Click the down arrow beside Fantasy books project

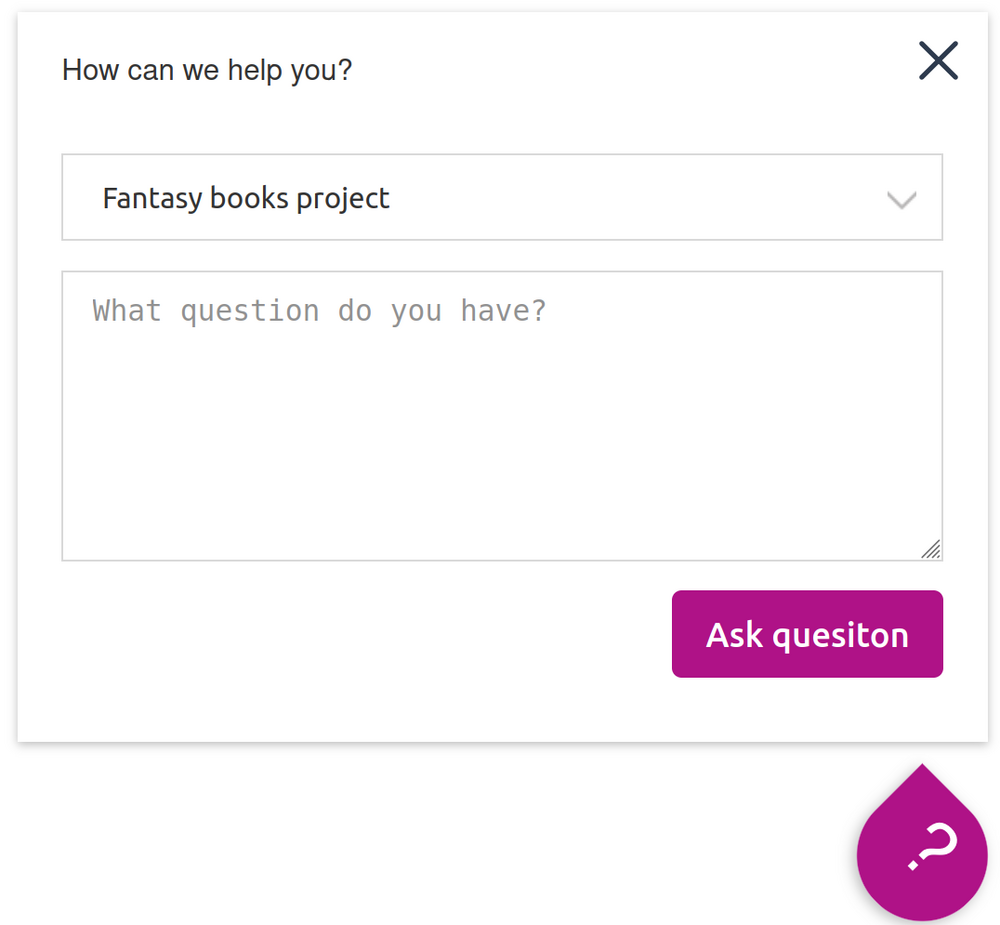[x=902, y=200]
